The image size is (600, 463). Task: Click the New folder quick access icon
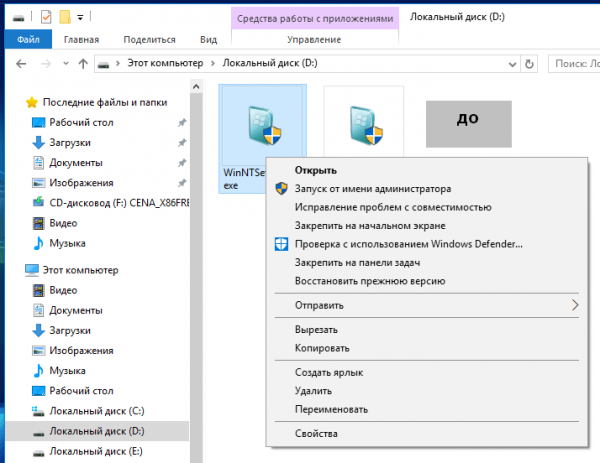[65, 17]
